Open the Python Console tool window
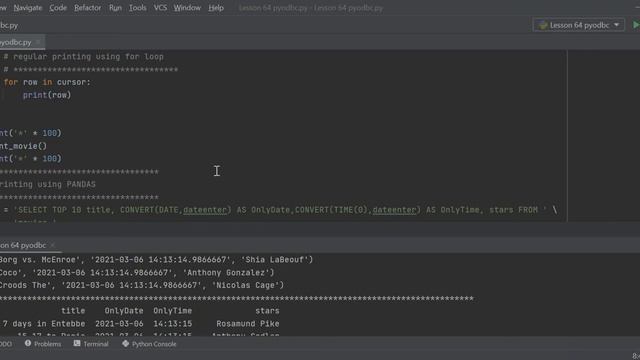The width and height of the screenshot is (640, 360). pyautogui.click(x=149, y=344)
